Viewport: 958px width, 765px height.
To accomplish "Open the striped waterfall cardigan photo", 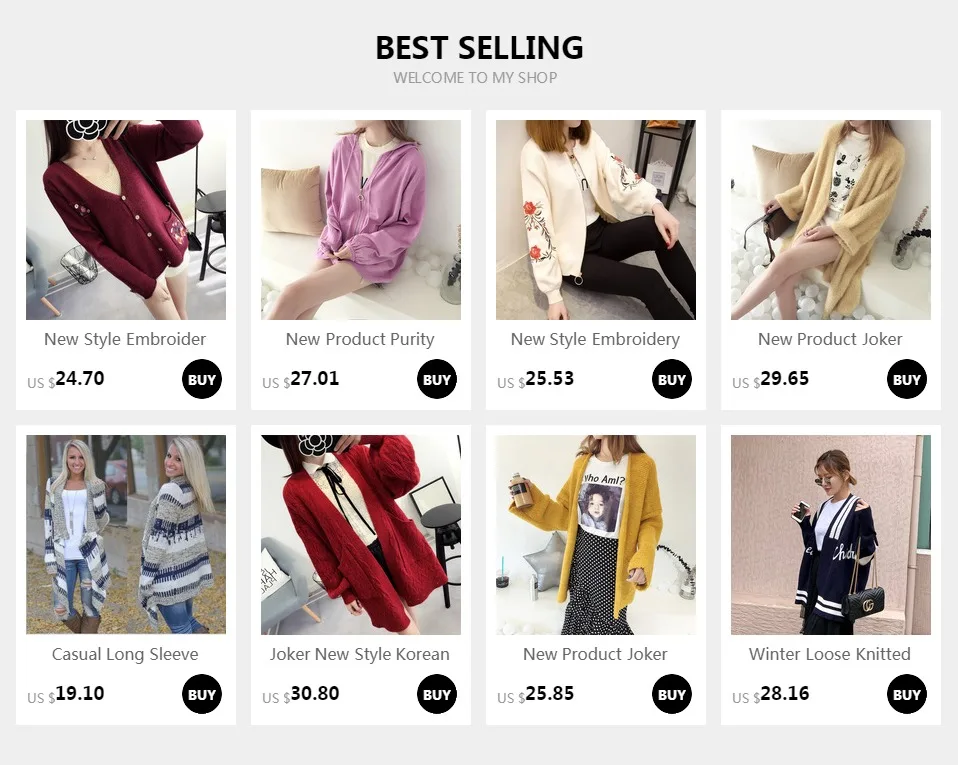I will pyautogui.click(x=126, y=535).
